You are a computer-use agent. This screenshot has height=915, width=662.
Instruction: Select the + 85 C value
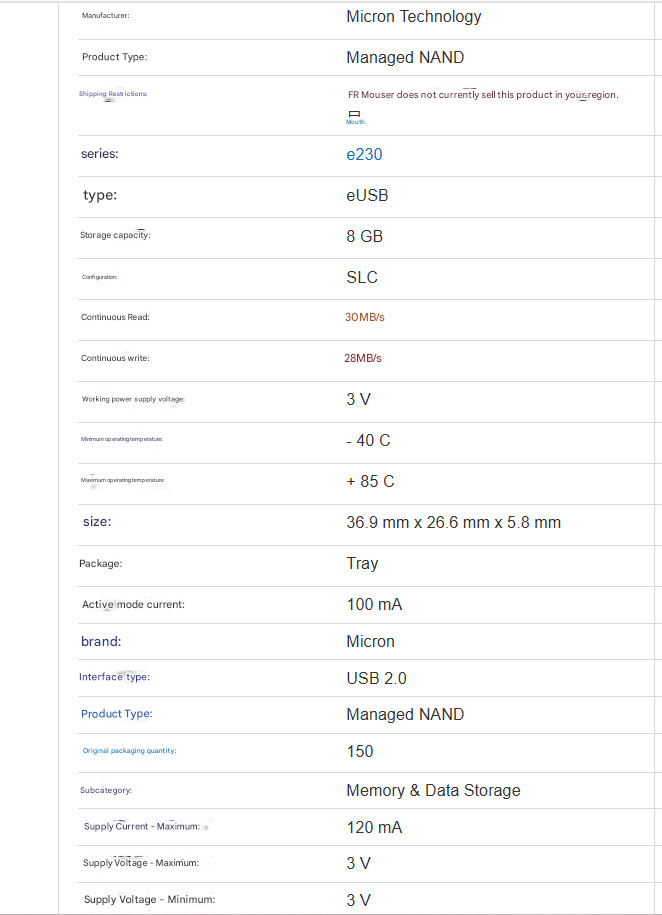tap(371, 481)
